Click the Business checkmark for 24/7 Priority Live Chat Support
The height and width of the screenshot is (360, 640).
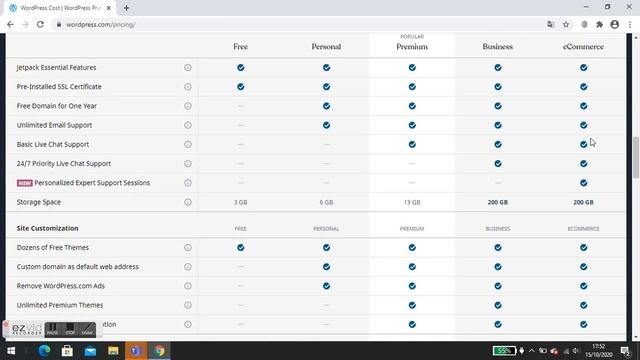(498, 163)
